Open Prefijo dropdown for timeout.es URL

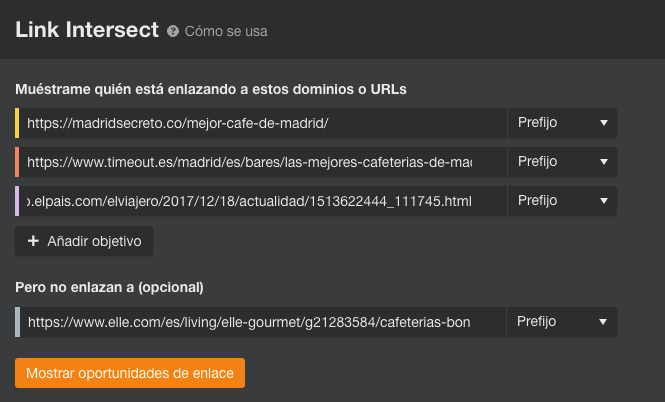[x=561, y=162]
